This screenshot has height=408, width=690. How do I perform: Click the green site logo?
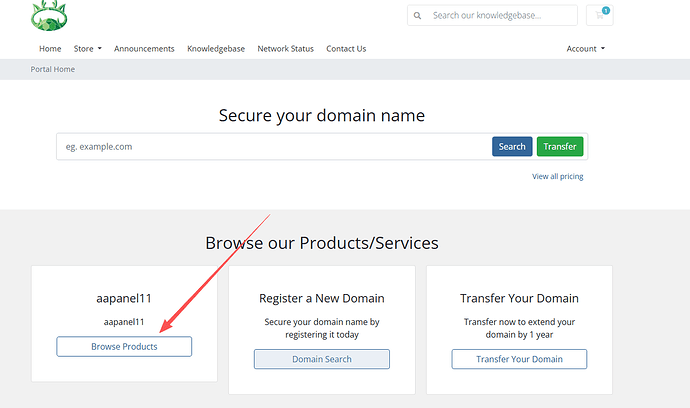(x=51, y=14)
